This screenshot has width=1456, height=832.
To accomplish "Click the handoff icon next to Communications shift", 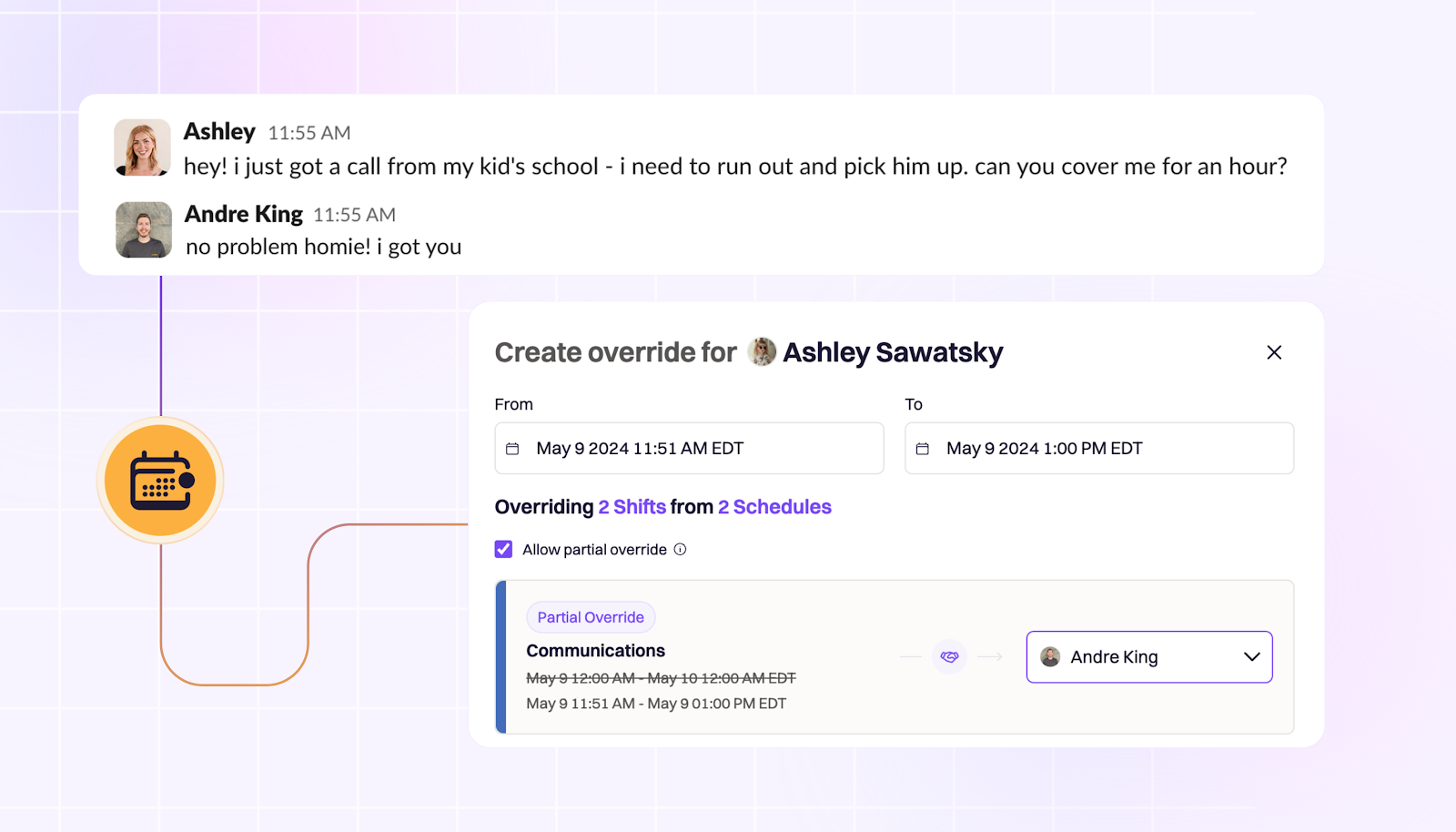I will pos(949,656).
